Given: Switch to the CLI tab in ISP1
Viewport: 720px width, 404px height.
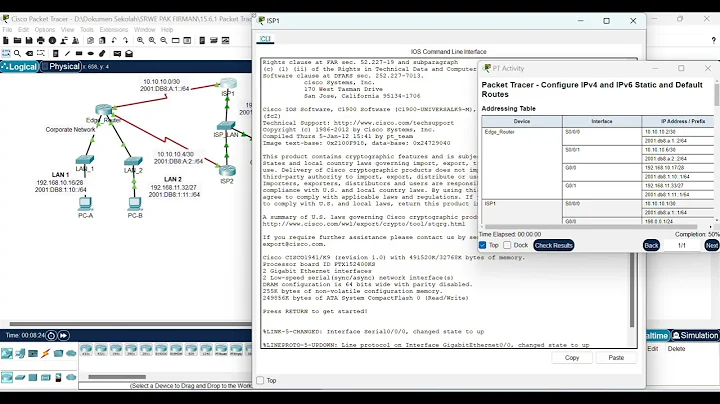Looking at the screenshot, I should point(265,39).
